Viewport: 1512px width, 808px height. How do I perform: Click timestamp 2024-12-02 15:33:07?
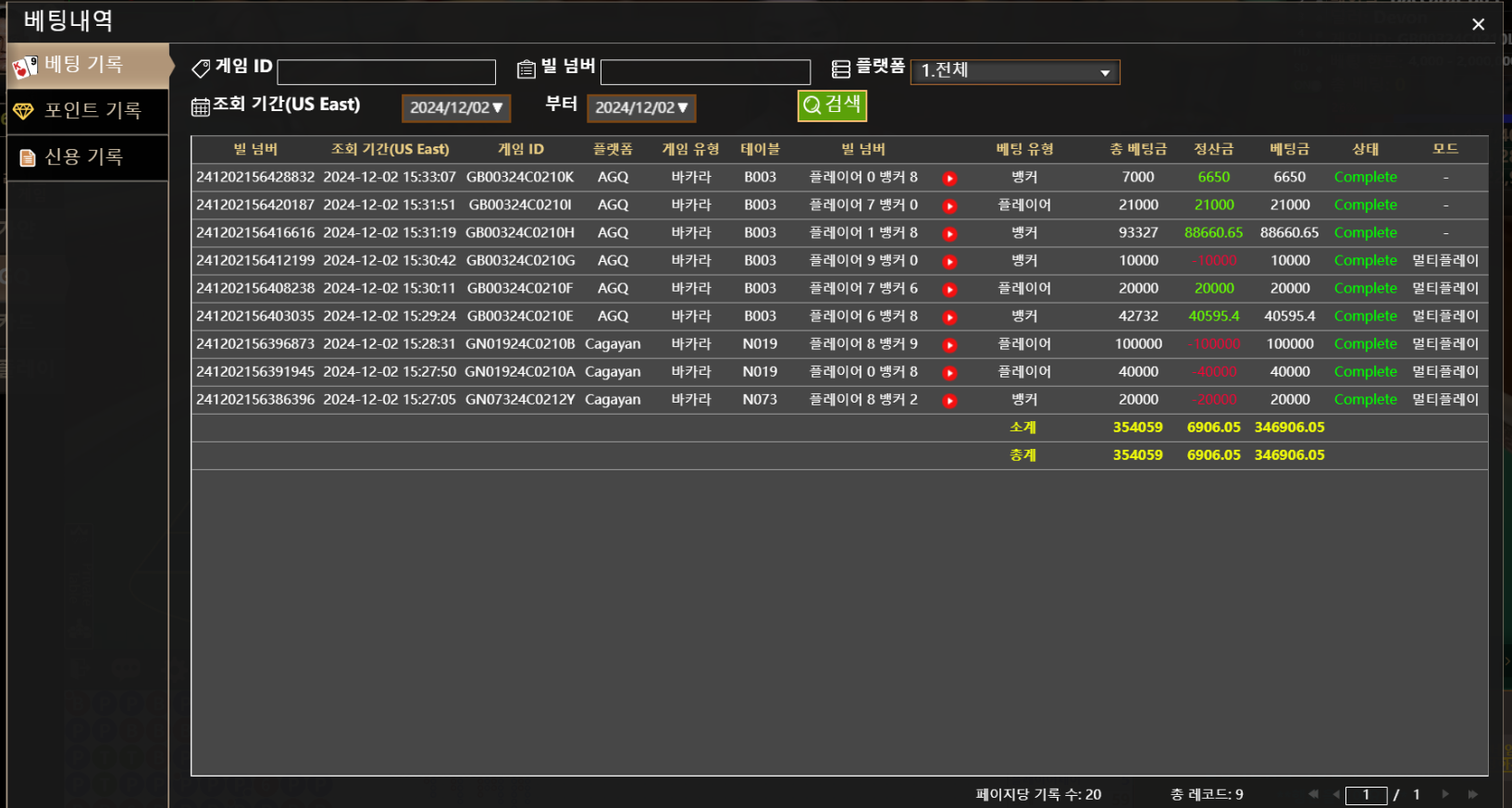point(390,177)
